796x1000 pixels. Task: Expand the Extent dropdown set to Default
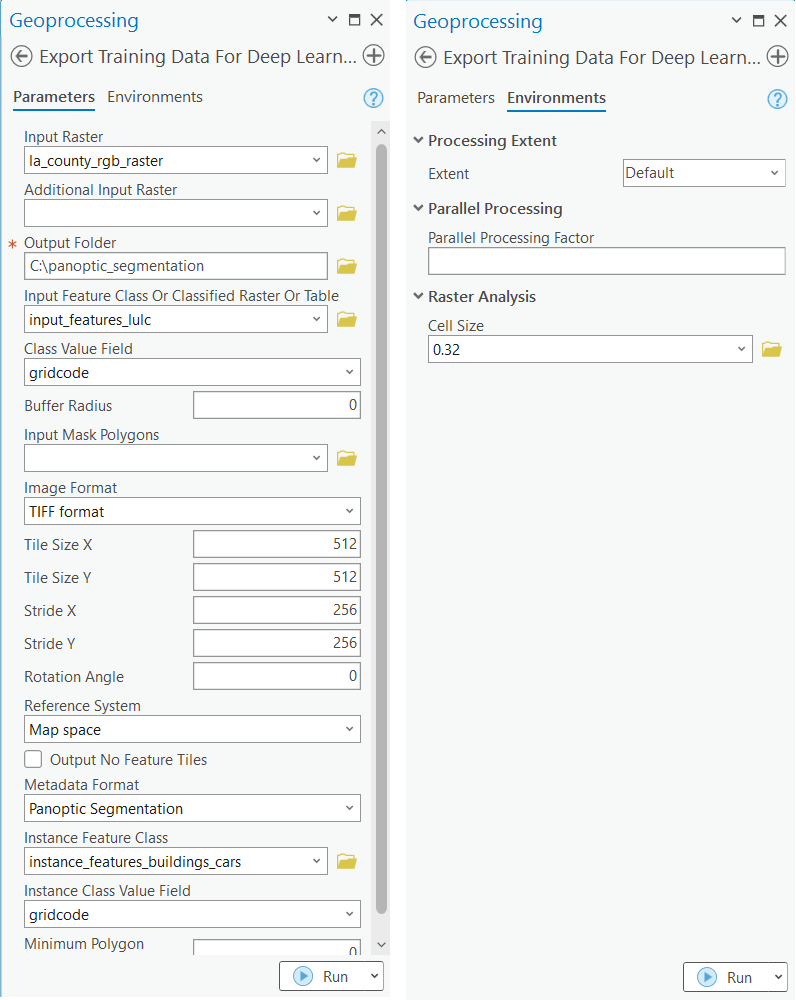(x=704, y=173)
